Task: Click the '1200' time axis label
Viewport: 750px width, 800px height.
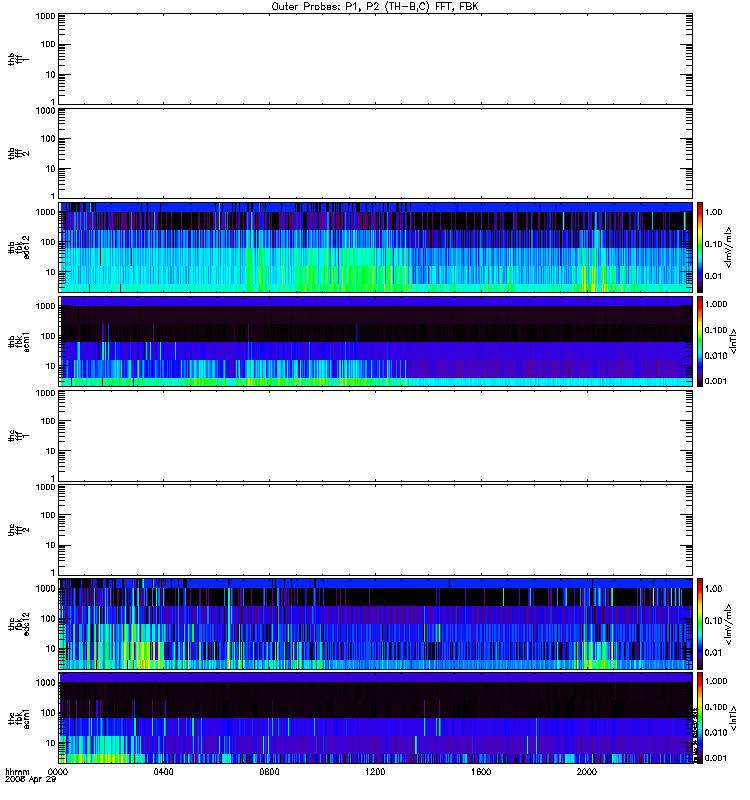Action: tap(375, 772)
